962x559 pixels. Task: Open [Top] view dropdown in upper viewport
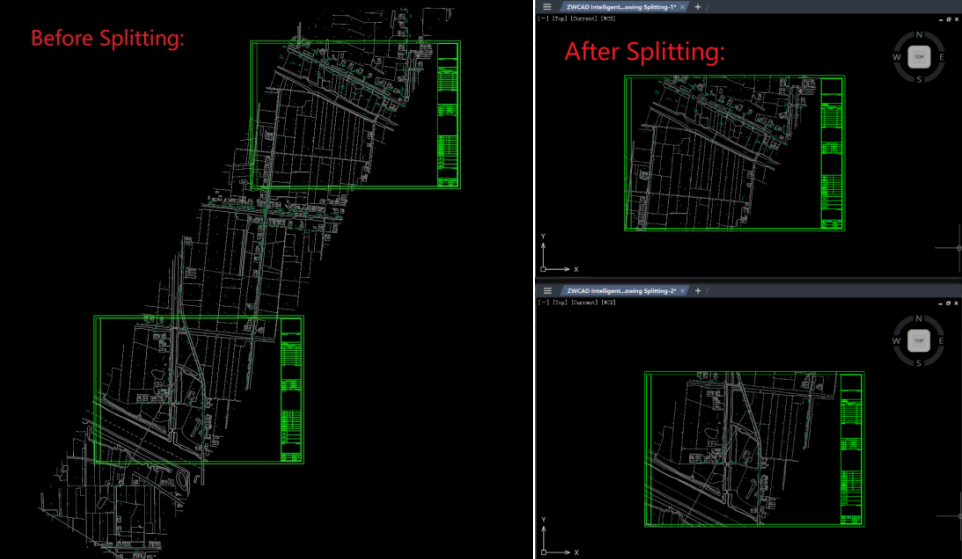[556, 18]
